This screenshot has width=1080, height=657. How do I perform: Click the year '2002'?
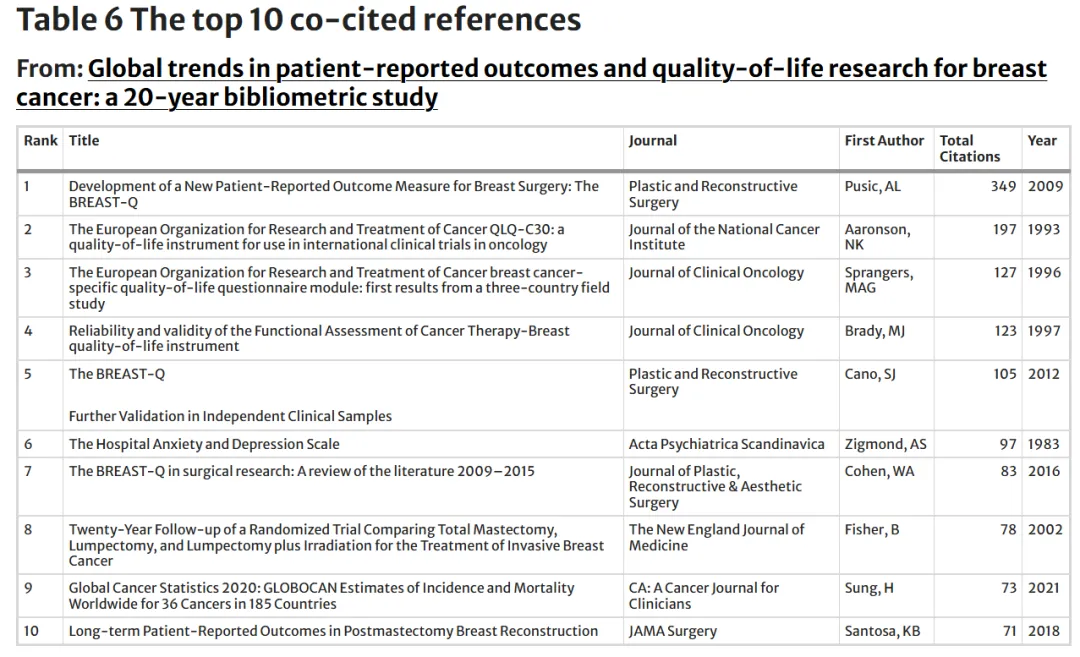point(1045,530)
